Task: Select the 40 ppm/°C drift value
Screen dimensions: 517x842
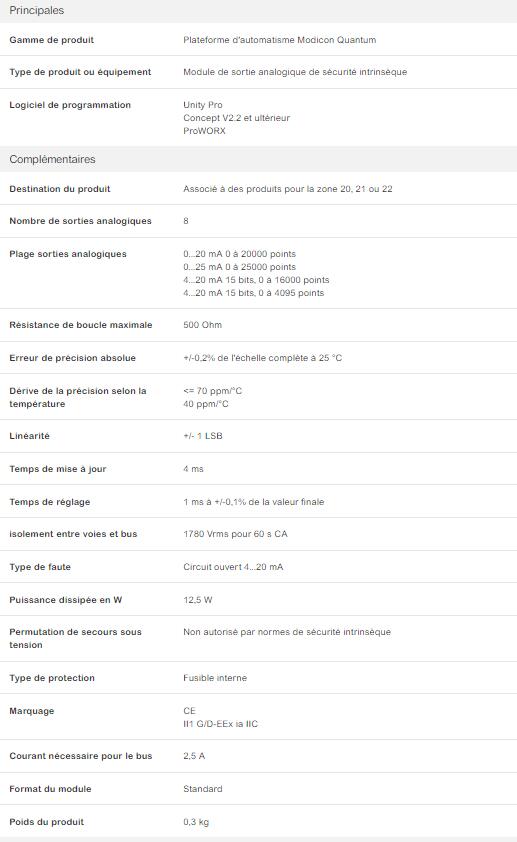Action: click(x=206, y=404)
